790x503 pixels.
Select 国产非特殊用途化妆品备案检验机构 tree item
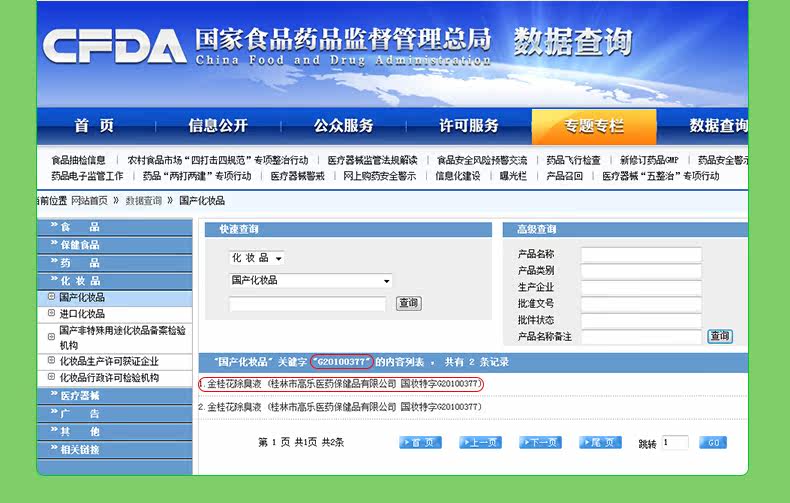point(122,338)
